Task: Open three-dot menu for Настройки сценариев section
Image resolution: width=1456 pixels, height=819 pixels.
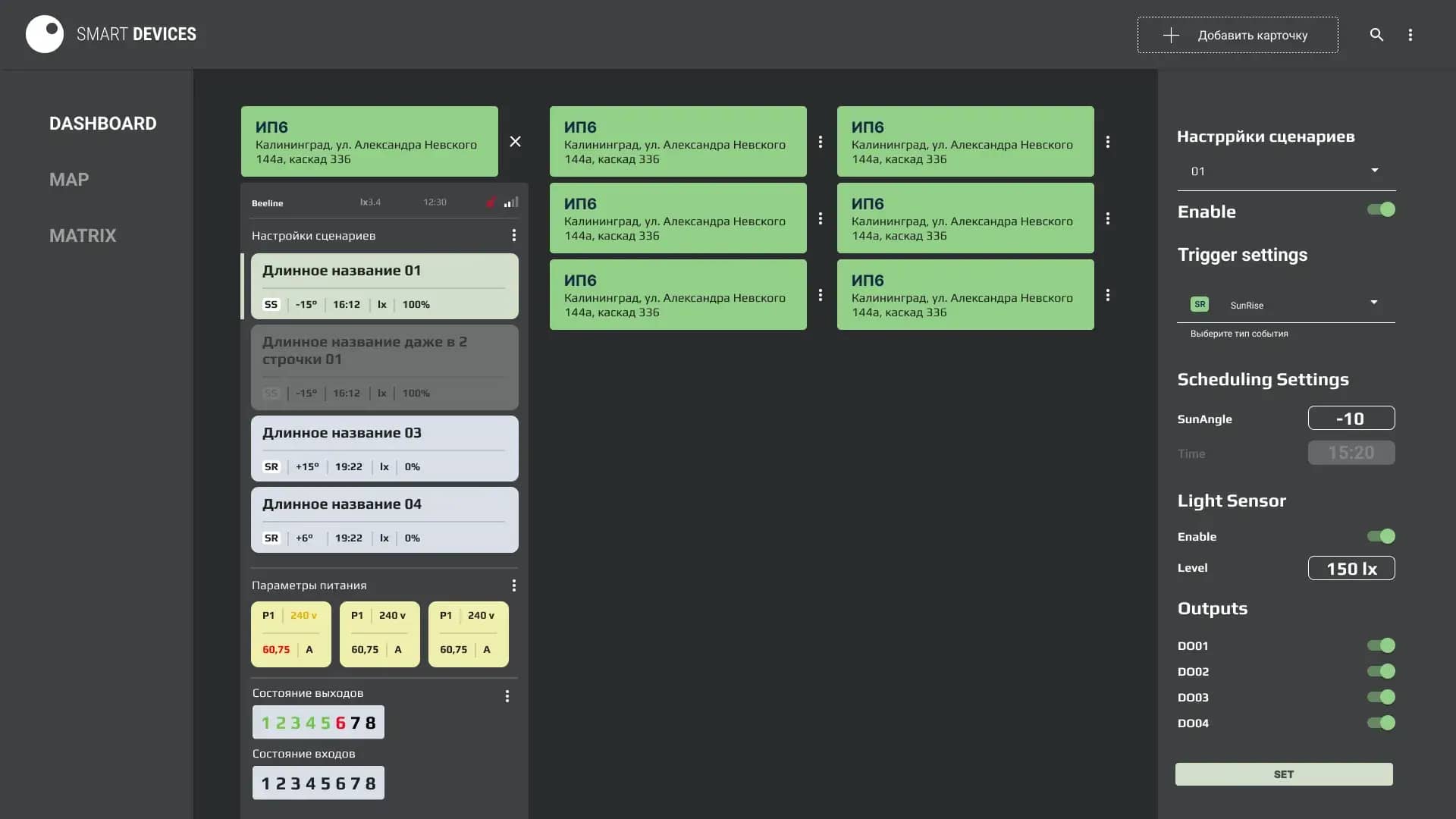Action: pos(513,235)
